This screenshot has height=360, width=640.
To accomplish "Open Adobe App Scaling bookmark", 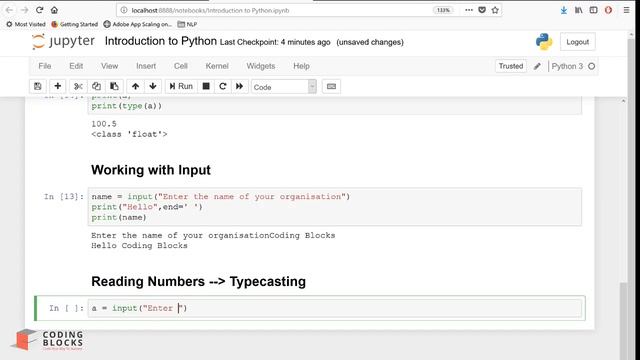I will point(138,24).
